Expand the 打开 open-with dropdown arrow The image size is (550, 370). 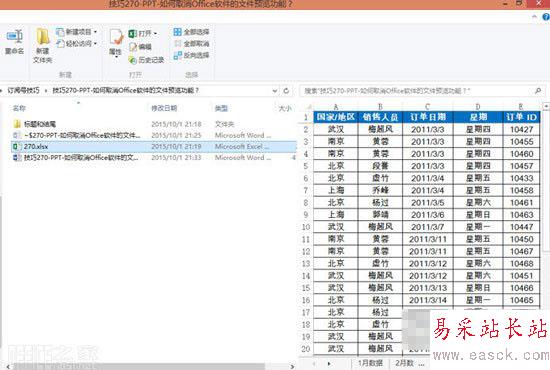tap(155, 34)
